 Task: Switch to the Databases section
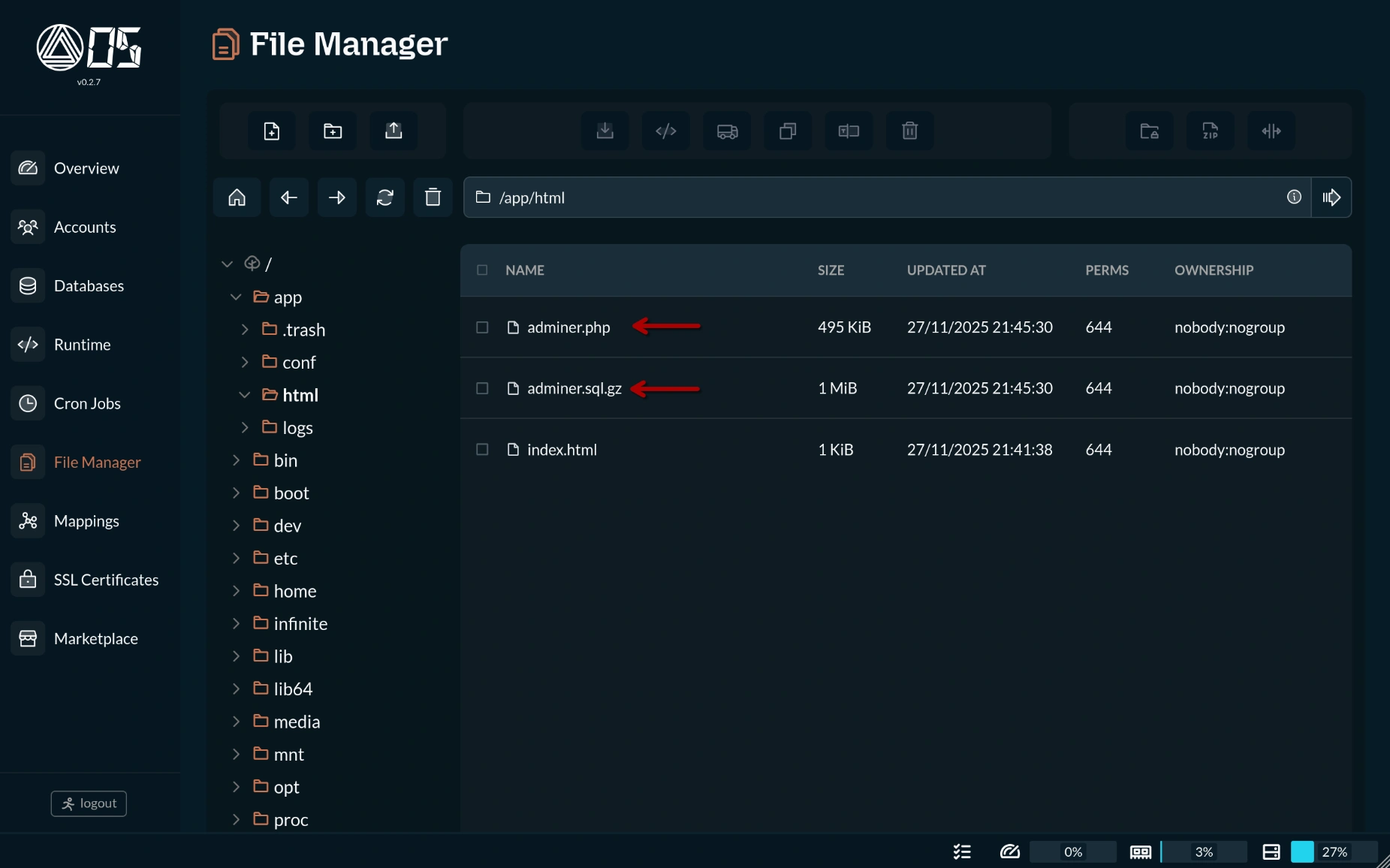(89, 285)
